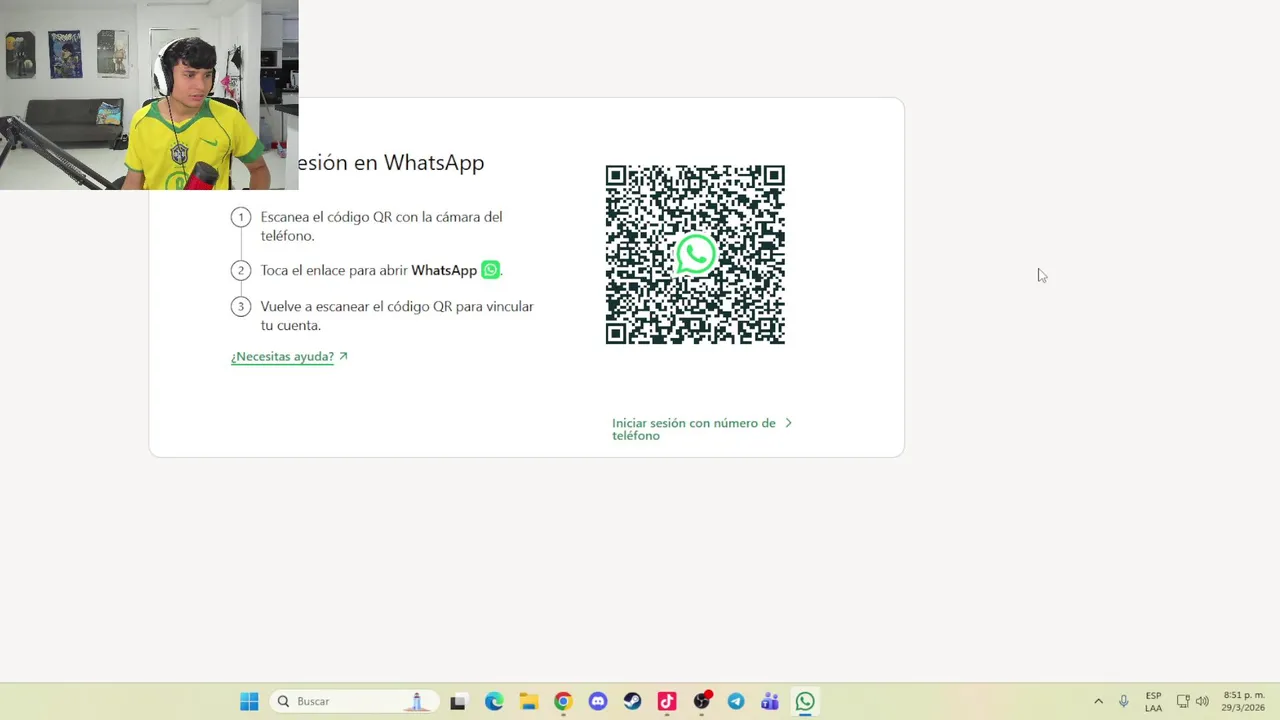1280x720 pixels.
Task: Open the Windows Start menu
Action: coord(249,701)
